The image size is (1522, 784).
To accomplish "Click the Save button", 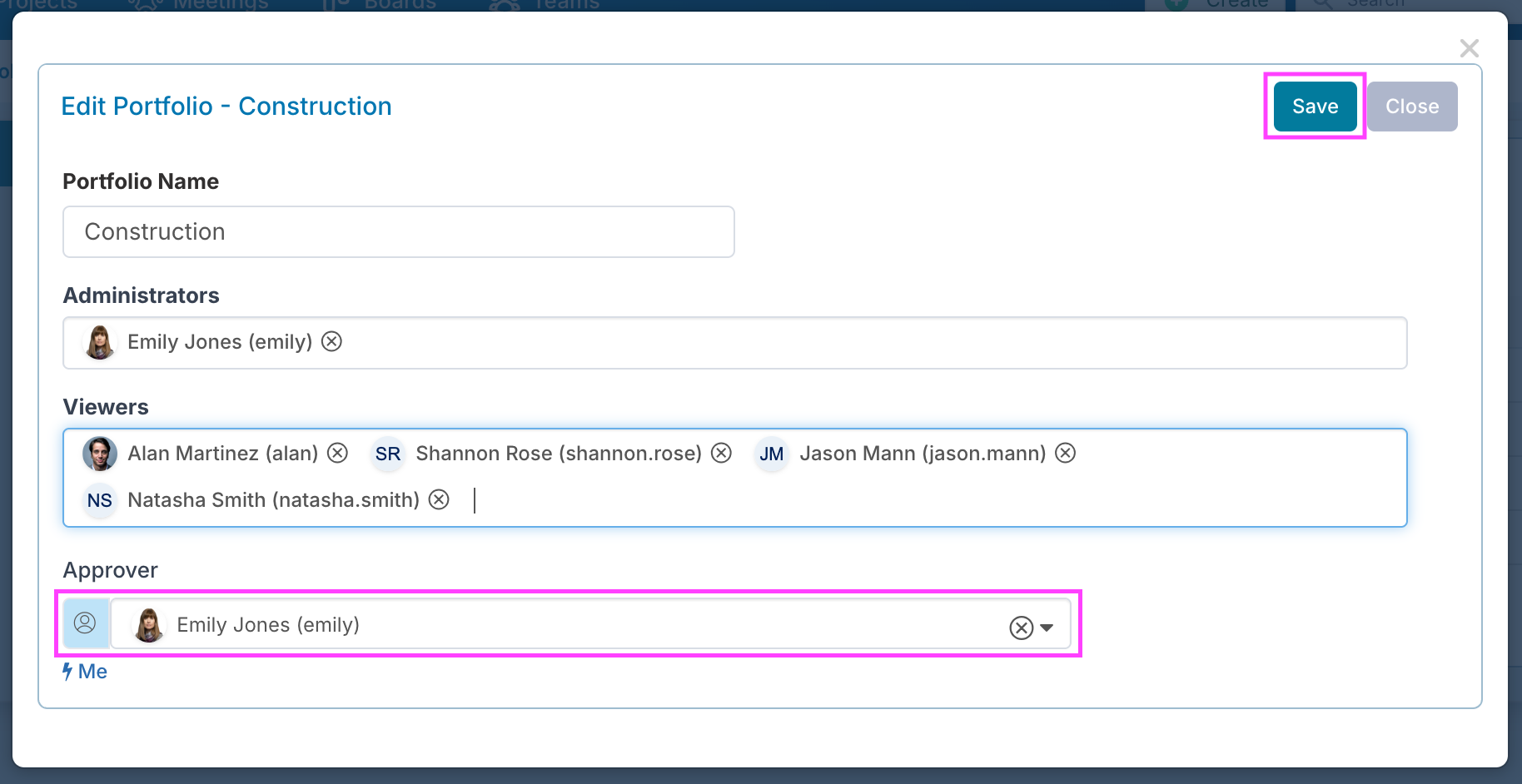I will click(x=1315, y=107).
